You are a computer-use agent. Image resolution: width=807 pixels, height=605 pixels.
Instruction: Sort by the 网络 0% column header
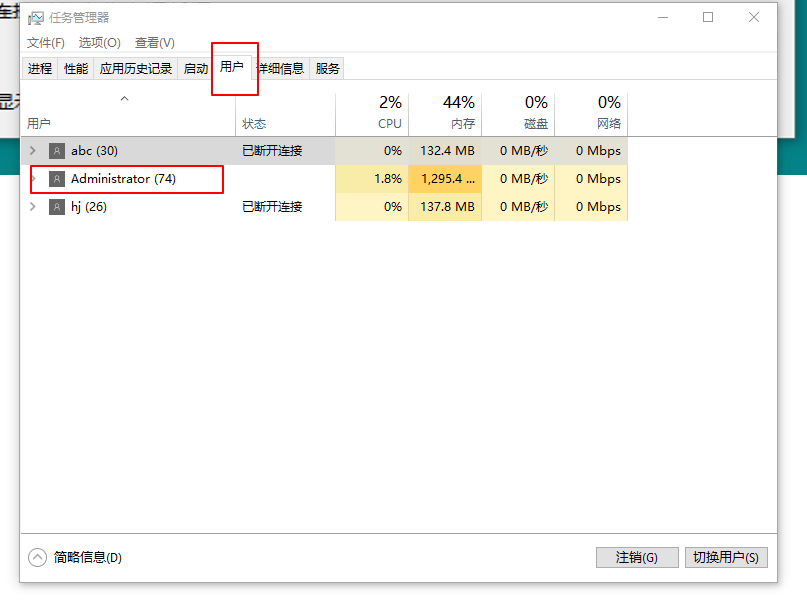[x=591, y=114]
